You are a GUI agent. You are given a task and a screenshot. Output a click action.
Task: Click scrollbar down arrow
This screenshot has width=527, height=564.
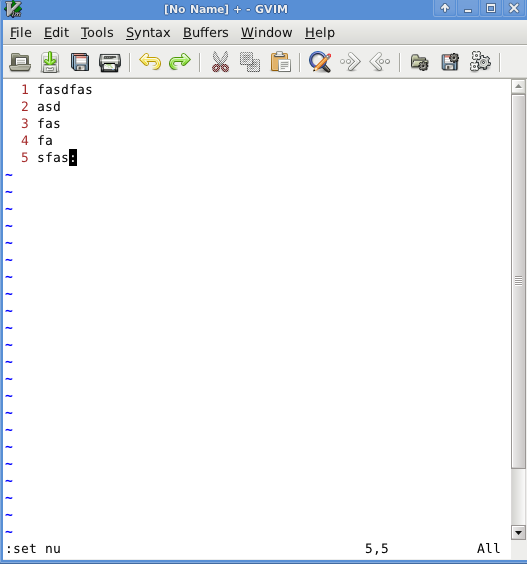point(518,532)
